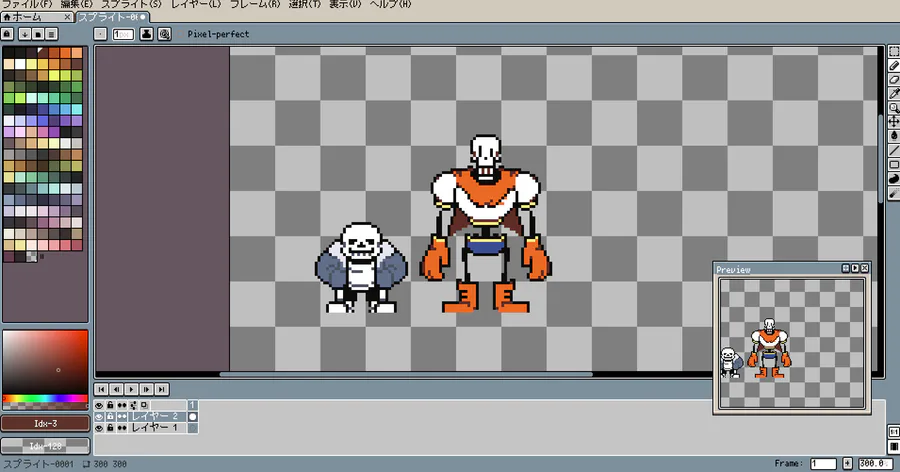The width and height of the screenshot is (900, 472).
Task: Close the ホーム tab
Action: point(67,17)
